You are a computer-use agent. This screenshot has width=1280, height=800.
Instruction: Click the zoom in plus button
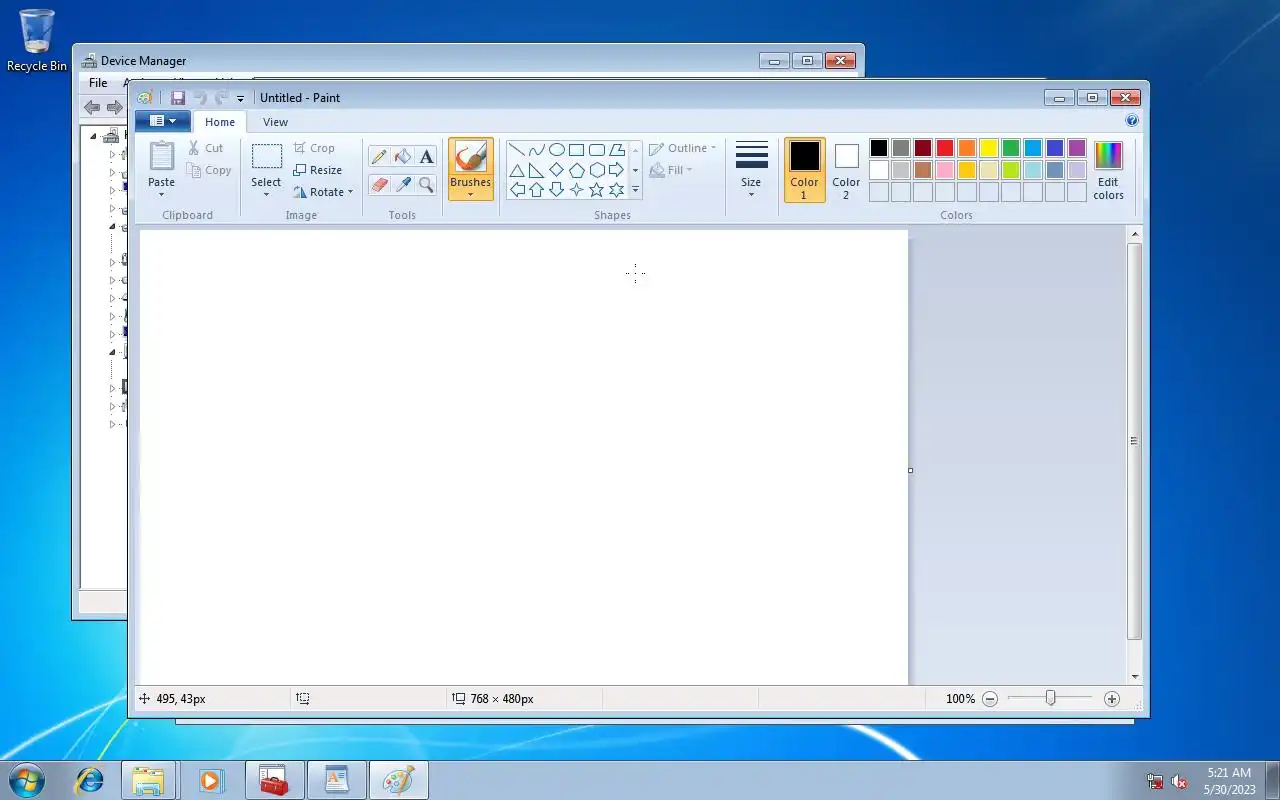(1112, 699)
